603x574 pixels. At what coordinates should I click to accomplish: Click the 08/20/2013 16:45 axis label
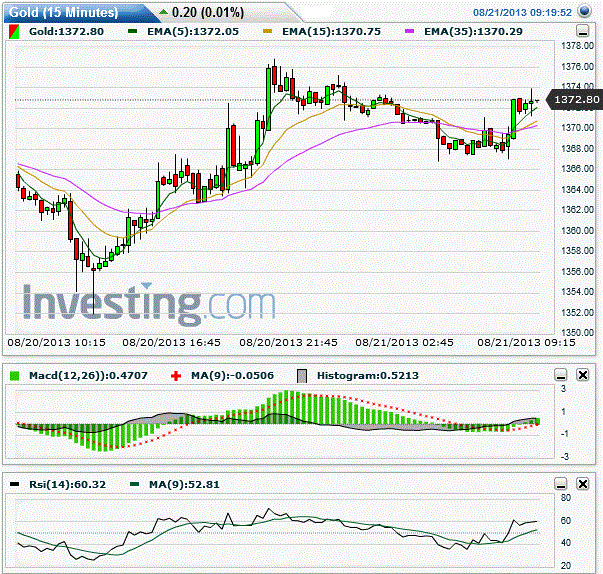click(172, 343)
